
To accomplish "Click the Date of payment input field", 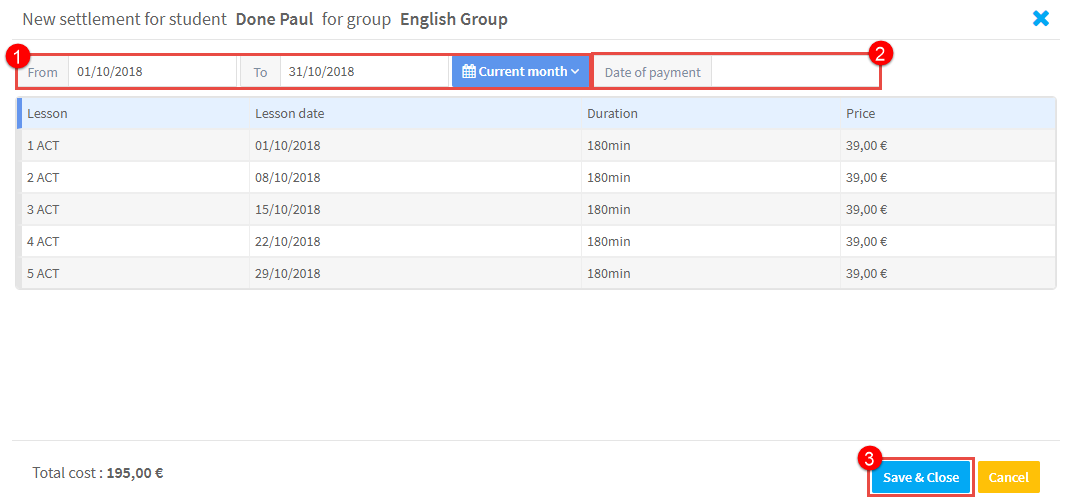I will (794, 72).
